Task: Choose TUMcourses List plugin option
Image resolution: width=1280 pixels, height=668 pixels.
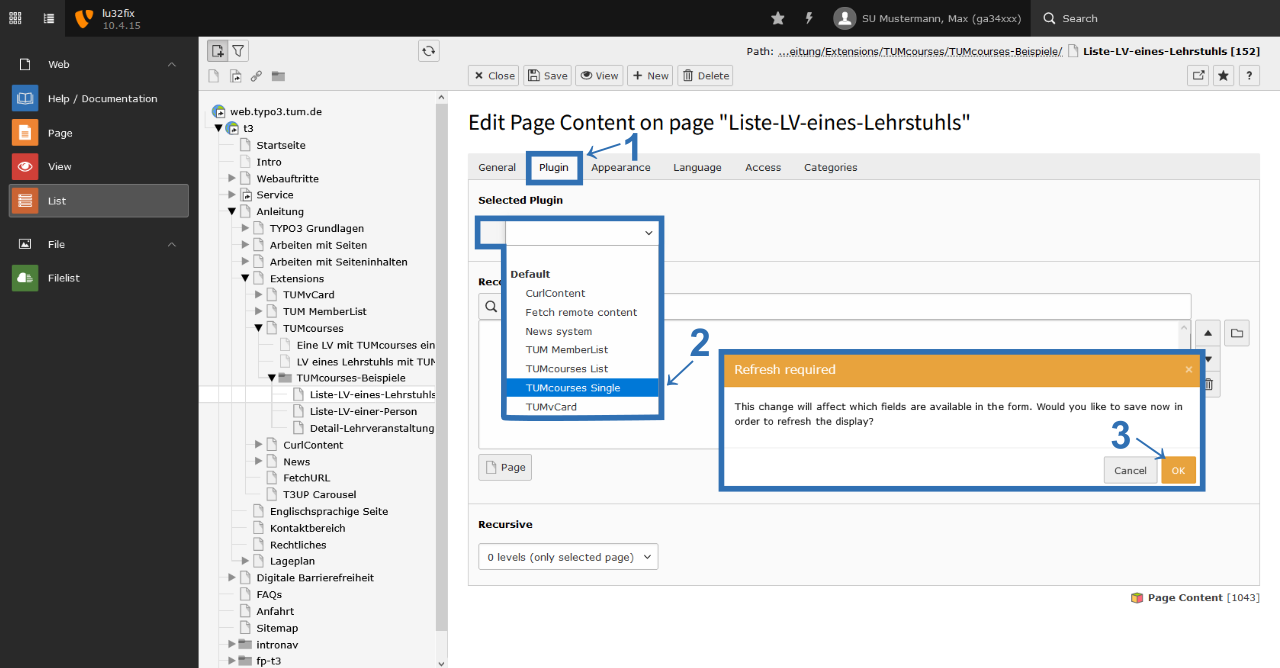Action: (582, 369)
